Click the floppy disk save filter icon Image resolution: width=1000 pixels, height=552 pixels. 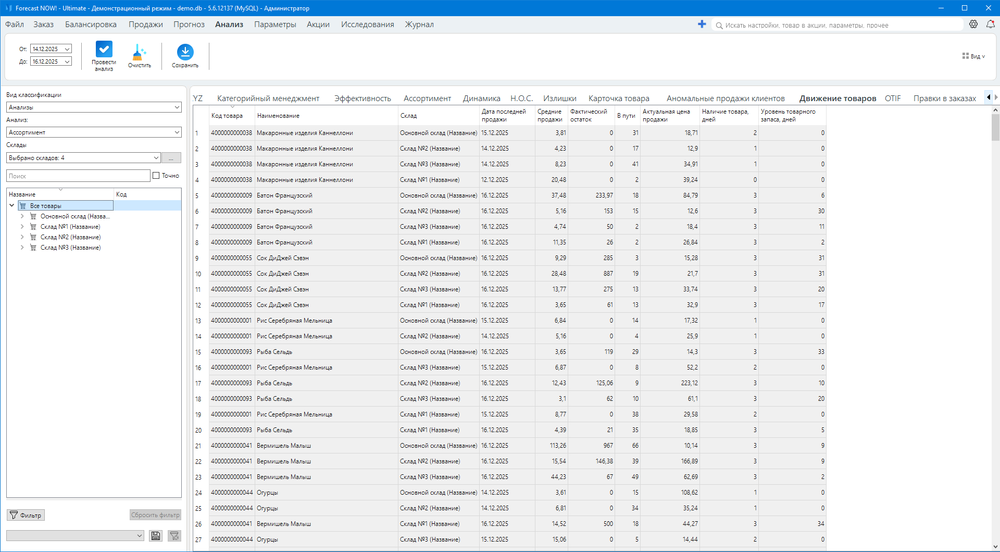(x=156, y=536)
